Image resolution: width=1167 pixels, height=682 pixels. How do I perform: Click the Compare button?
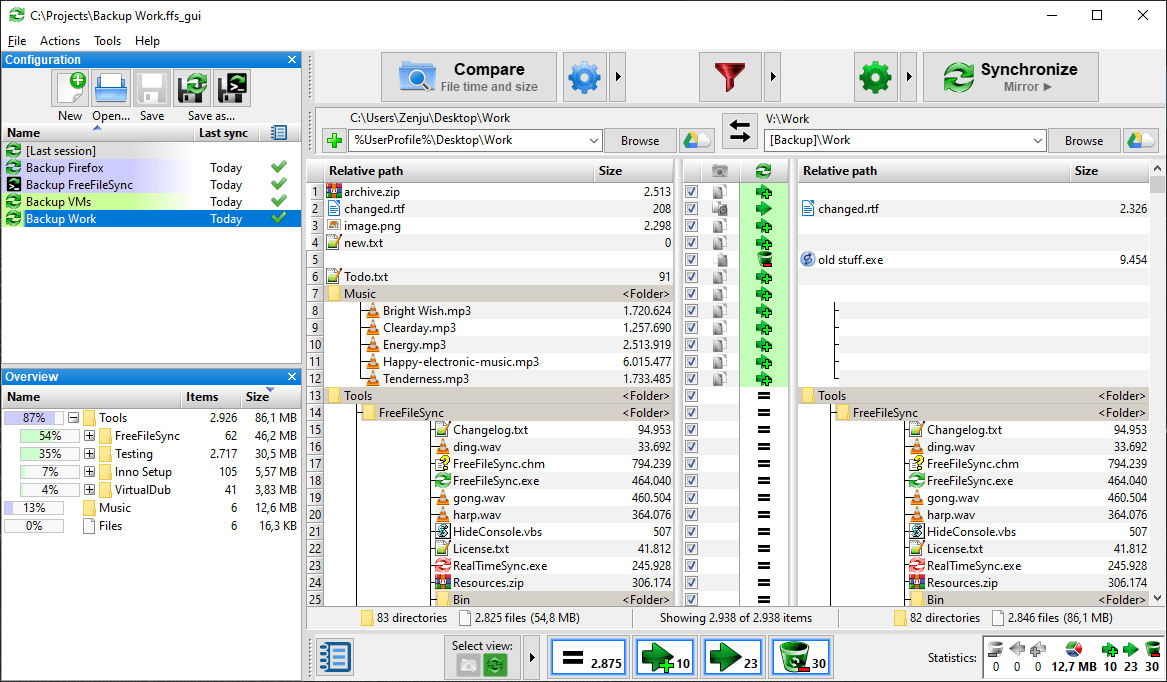pos(469,77)
